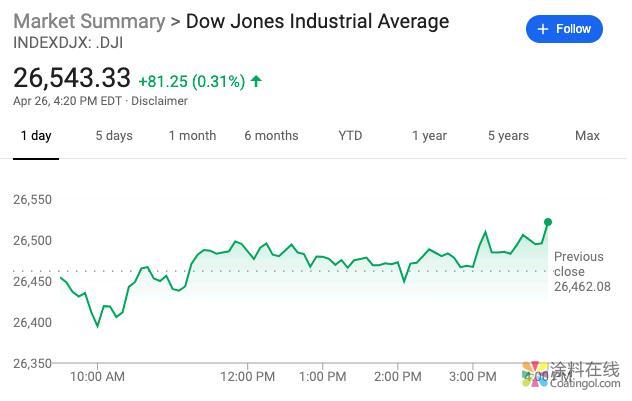
Task: Click the green end-point dot on chart
Action: tap(548, 222)
